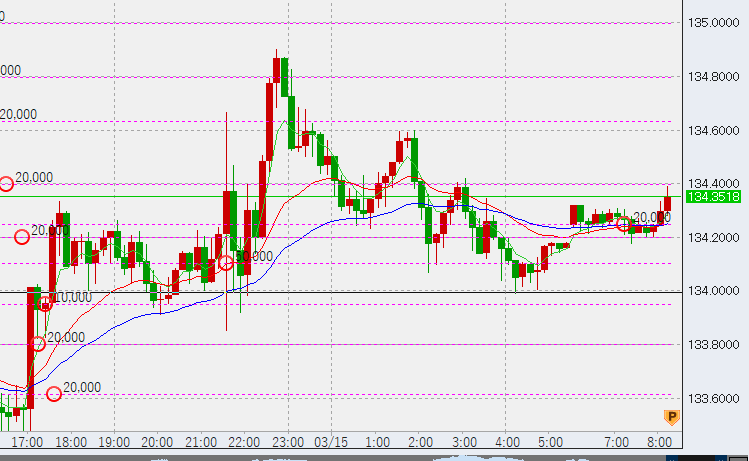Click the 17:00 time axis label
Screen dimensions: 749x461
26,441
